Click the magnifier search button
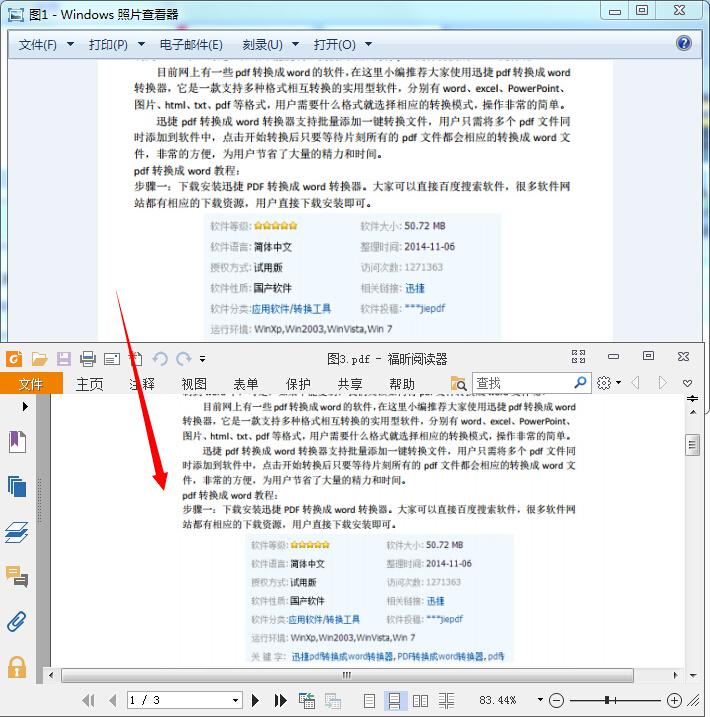The image size is (710, 717). [581, 382]
